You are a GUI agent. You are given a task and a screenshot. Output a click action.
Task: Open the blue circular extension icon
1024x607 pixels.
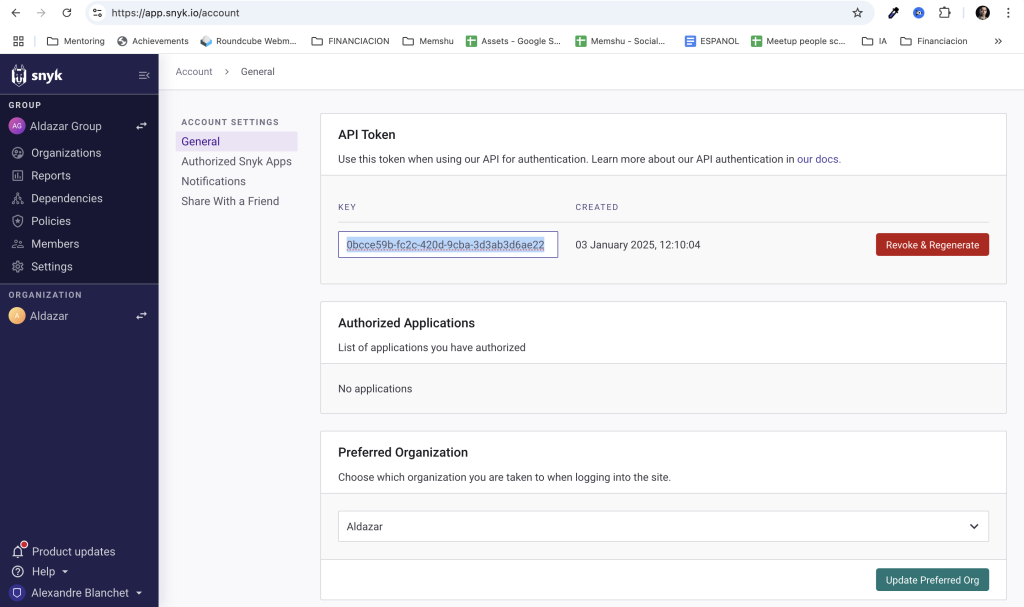918,12
